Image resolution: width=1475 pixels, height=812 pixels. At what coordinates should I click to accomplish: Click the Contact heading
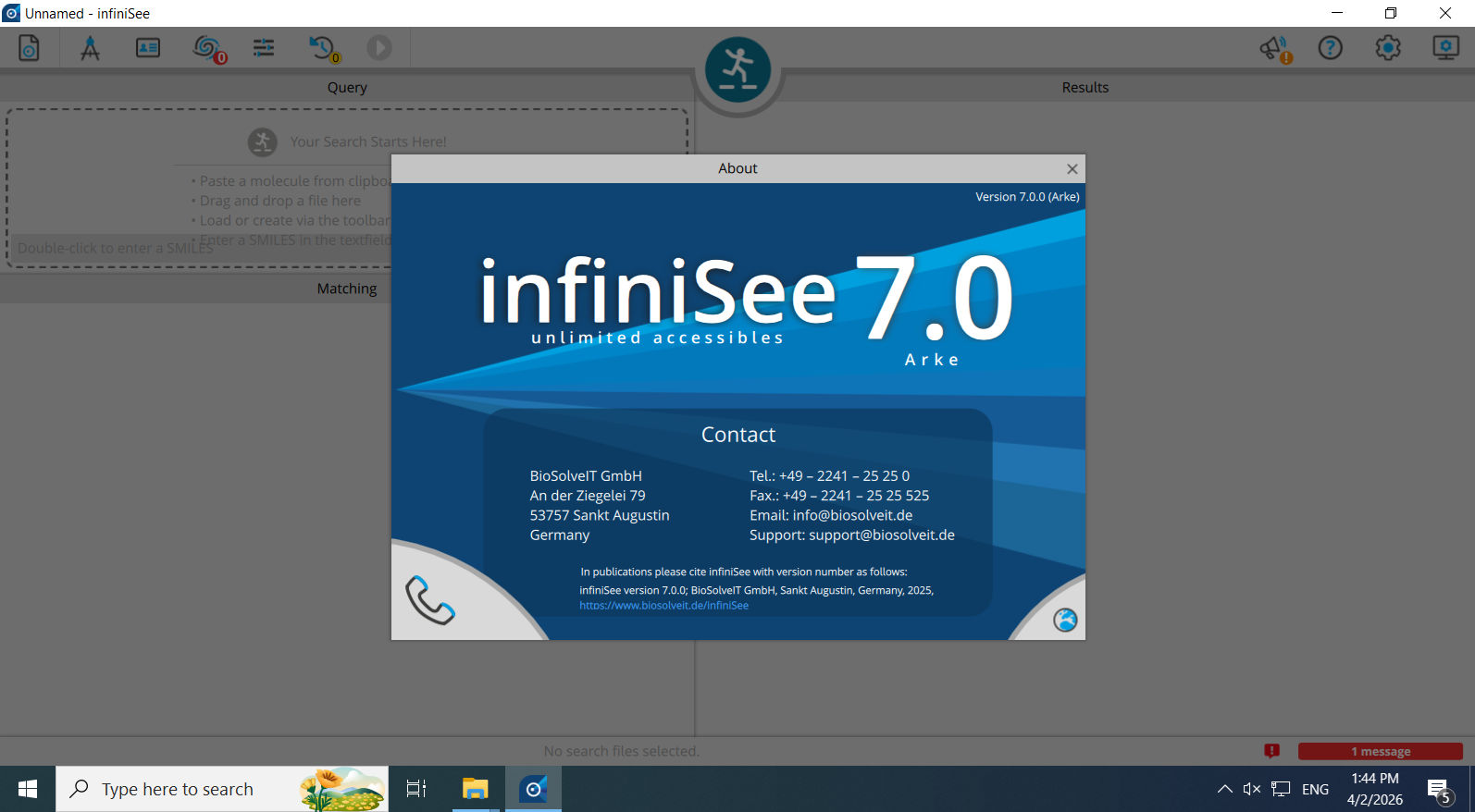pos(737,435)
